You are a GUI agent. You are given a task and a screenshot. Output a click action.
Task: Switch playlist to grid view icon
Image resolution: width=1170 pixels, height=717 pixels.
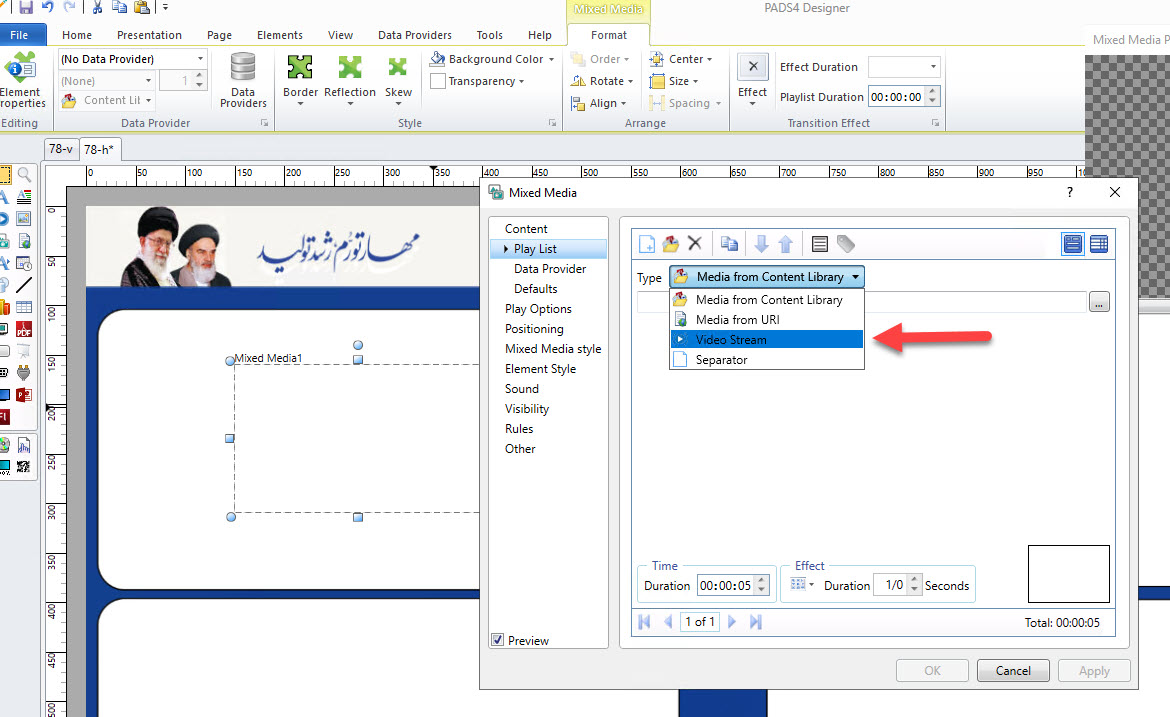tap(1099, 244)
